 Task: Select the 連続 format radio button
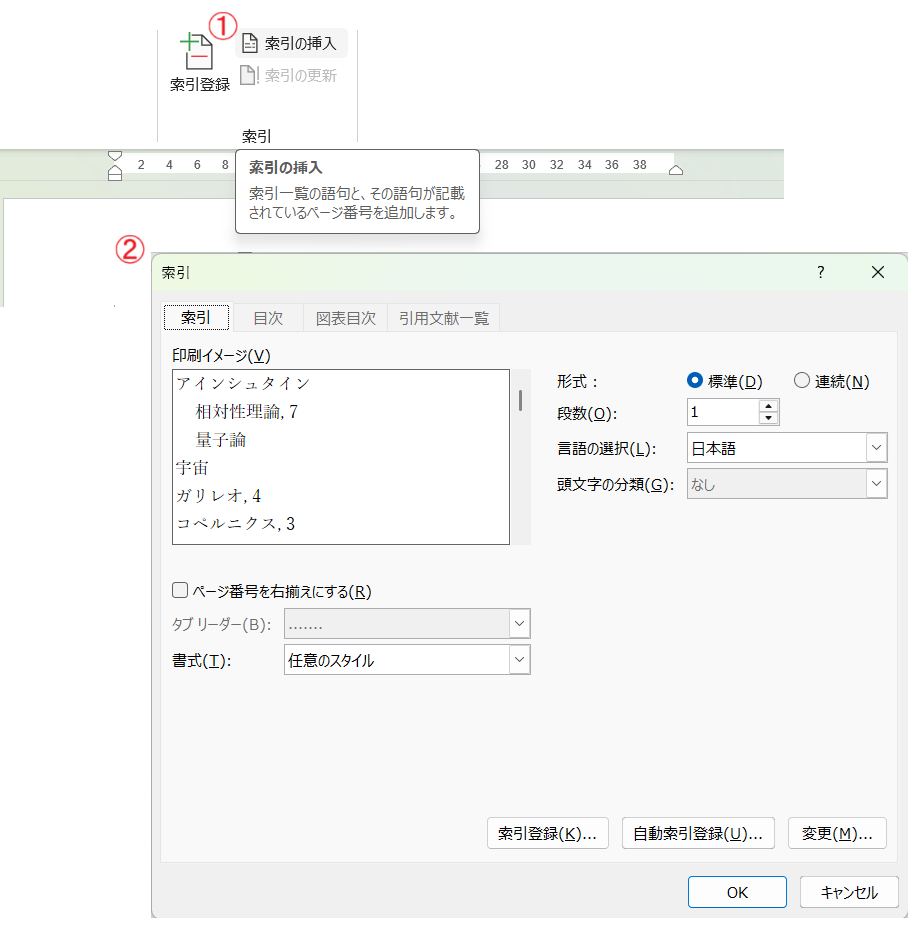801,381
